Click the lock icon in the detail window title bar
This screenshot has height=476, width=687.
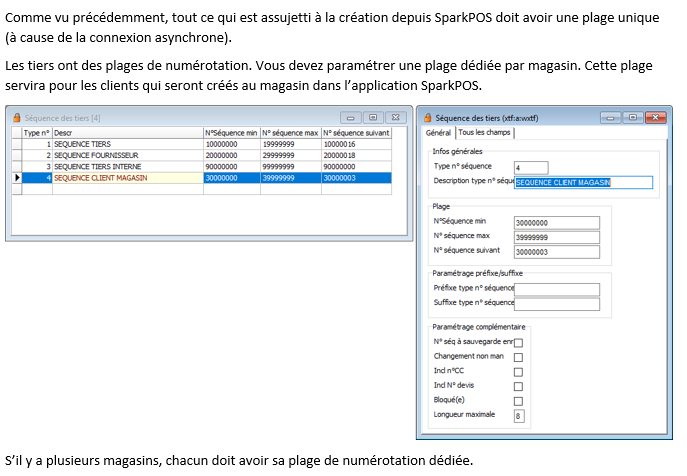pyautogui.click(x=427, y=117)
